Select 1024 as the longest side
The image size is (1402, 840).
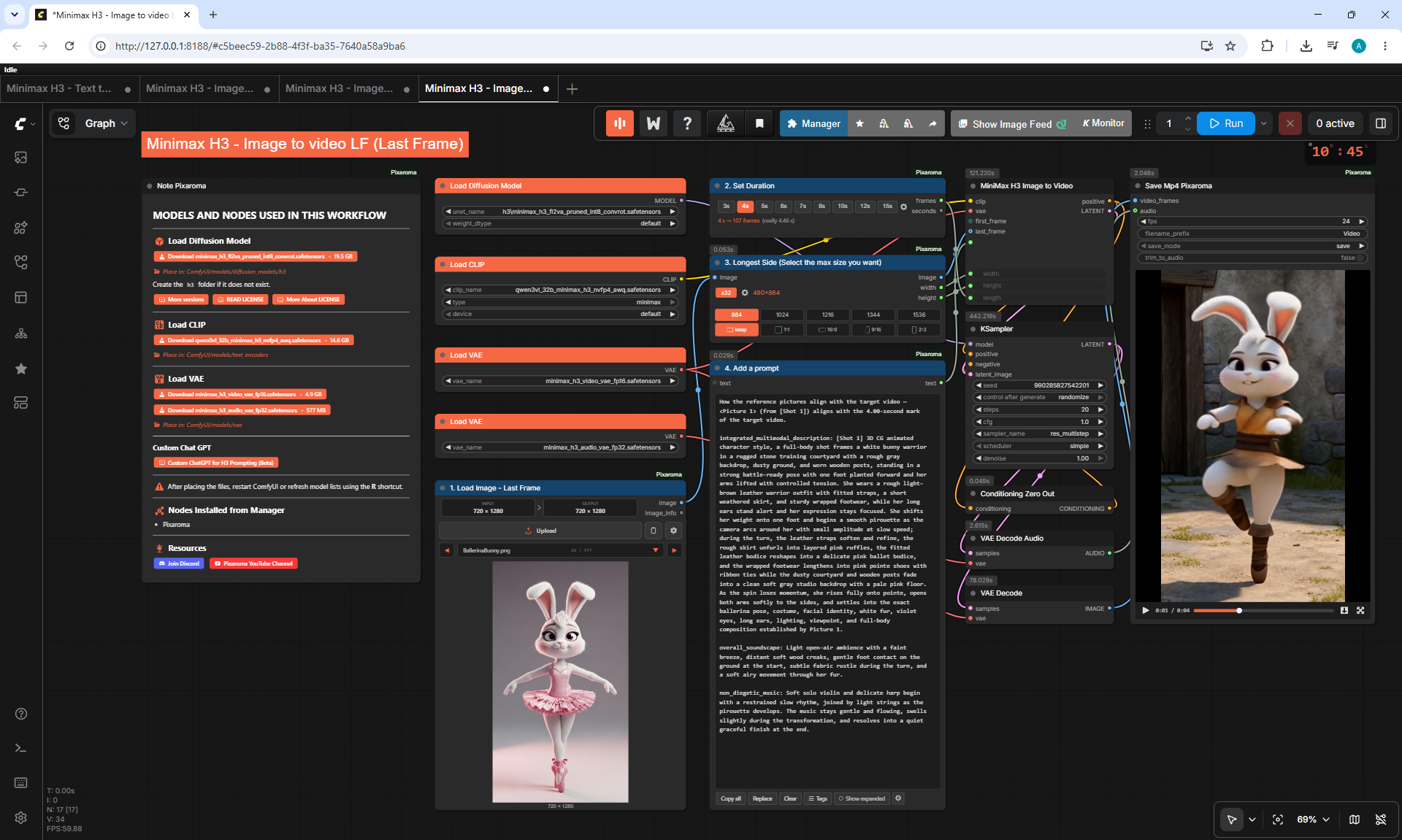pyautogui.click(x=782, y=315)
